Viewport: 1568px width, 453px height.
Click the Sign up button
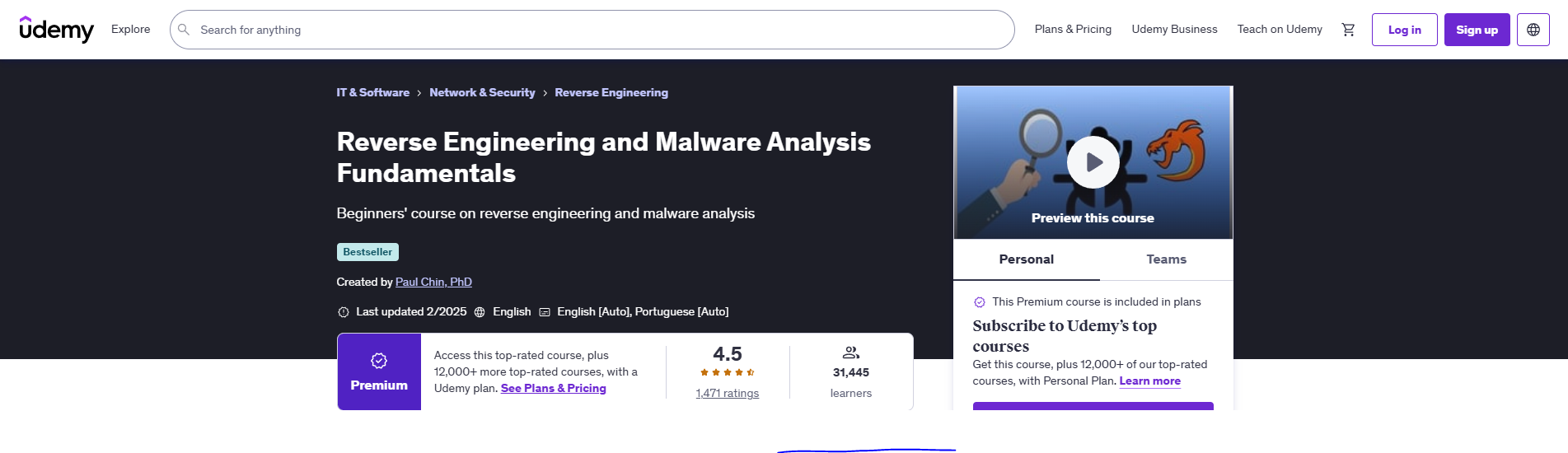point(1477,30)
